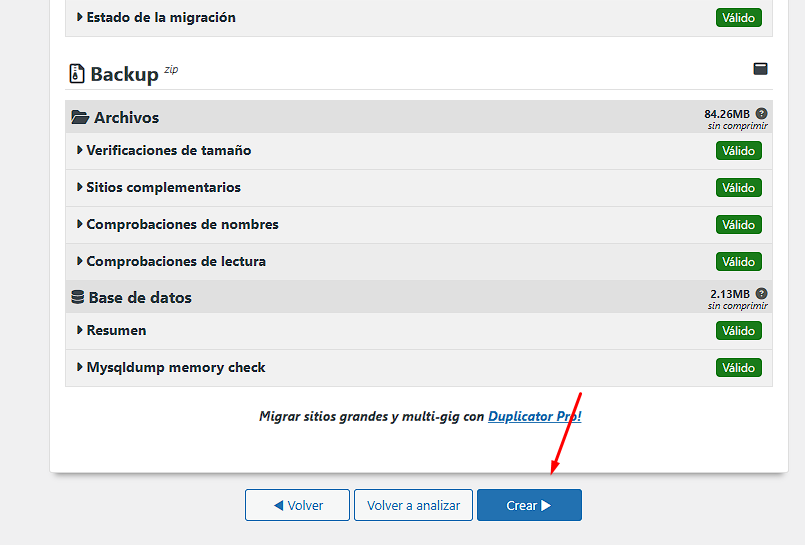This screenshot has height=545, width=805.
Task: Click the Backup zip file icon
Action: click(77, 74)
